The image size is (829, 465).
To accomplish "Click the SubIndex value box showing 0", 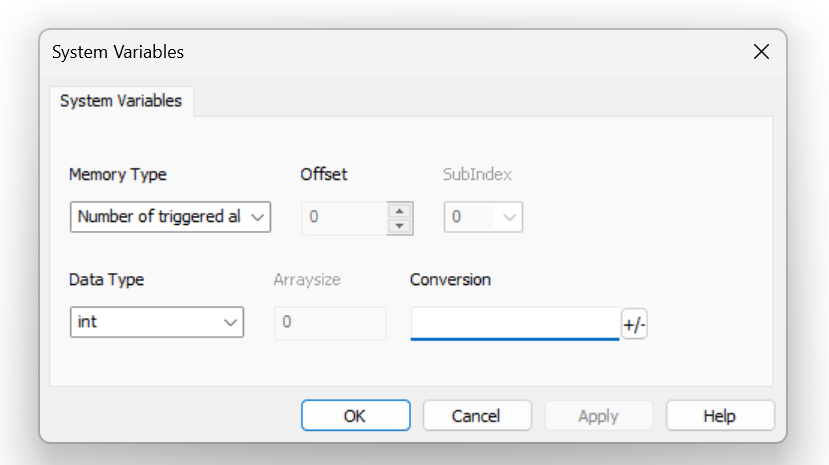I will (x=483, y=217).
